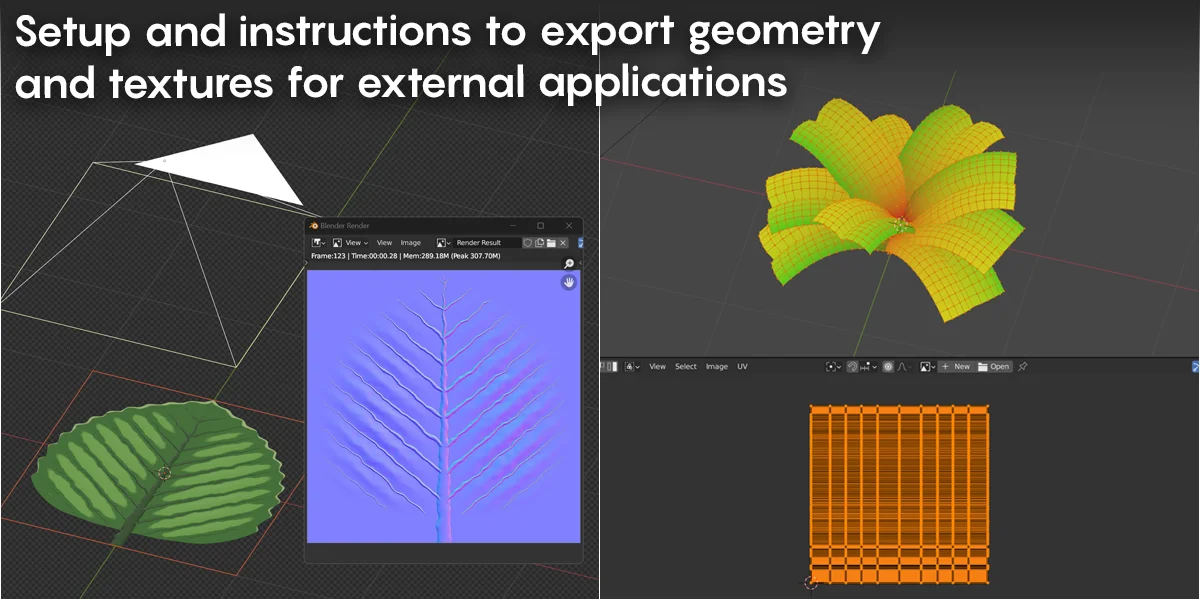Click the open-folder icon in the render window header
This screenshot has height=600, width=1200.
tap(551, 243)
